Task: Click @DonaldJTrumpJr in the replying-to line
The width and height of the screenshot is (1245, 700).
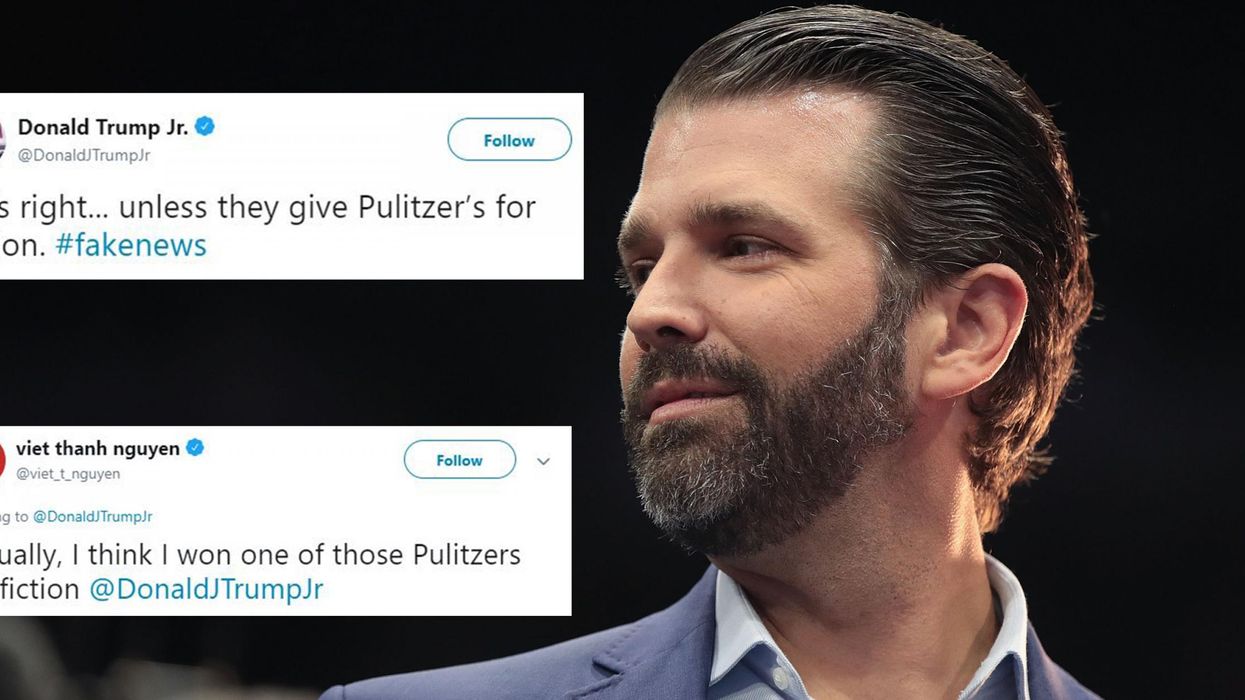Action: (92, 517)
